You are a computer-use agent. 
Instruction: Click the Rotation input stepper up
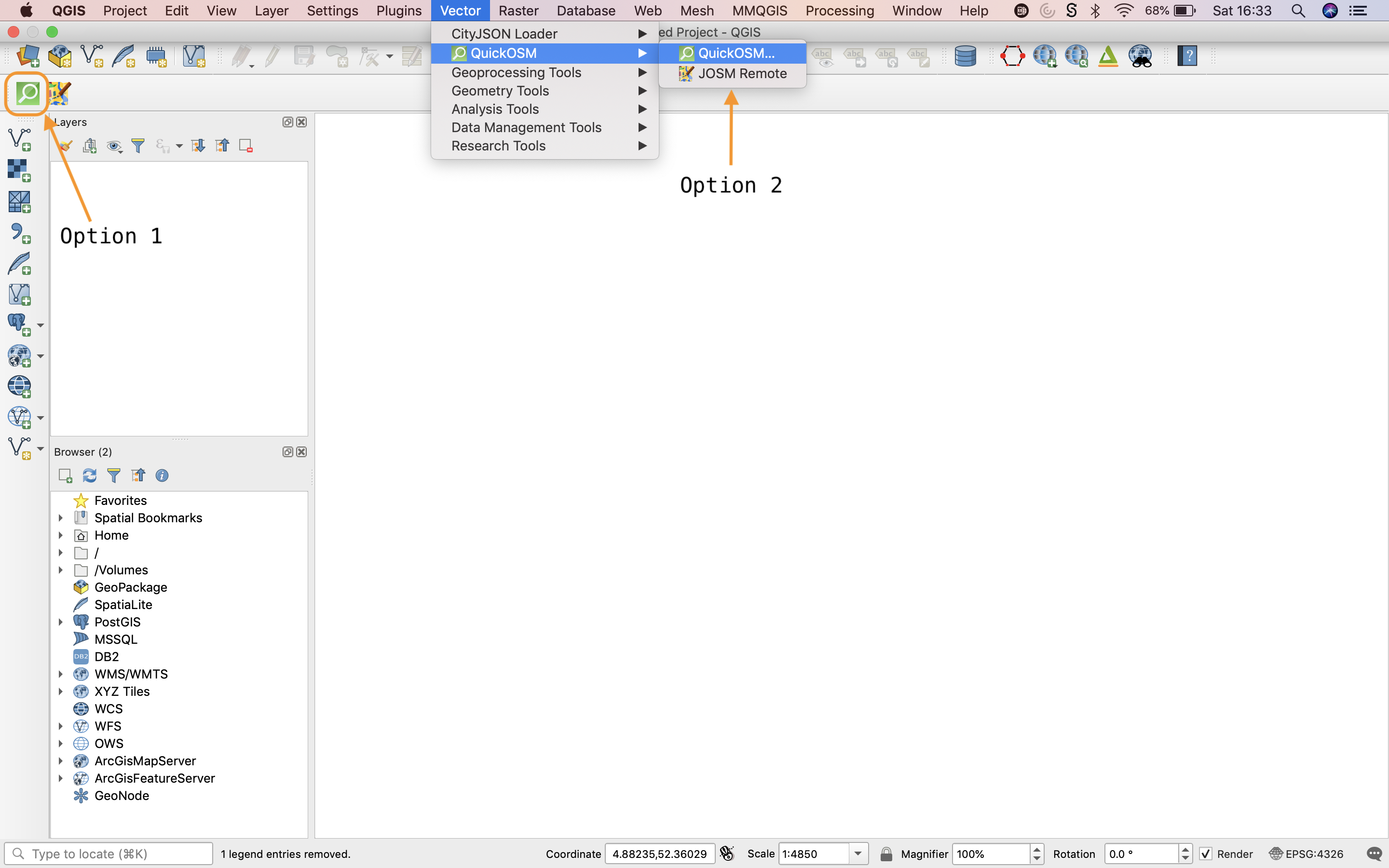pos(1186,849)
